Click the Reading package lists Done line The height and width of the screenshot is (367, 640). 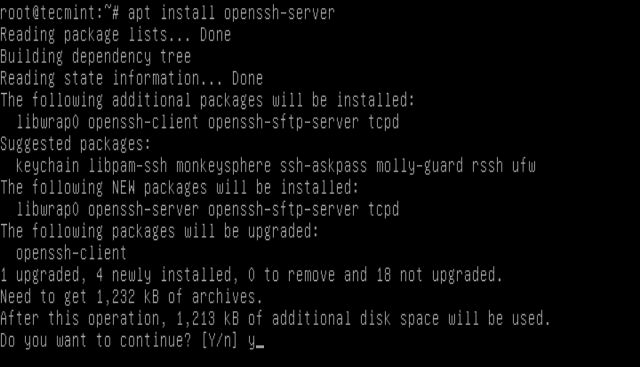pyautogui.click(x=116, y=35)
